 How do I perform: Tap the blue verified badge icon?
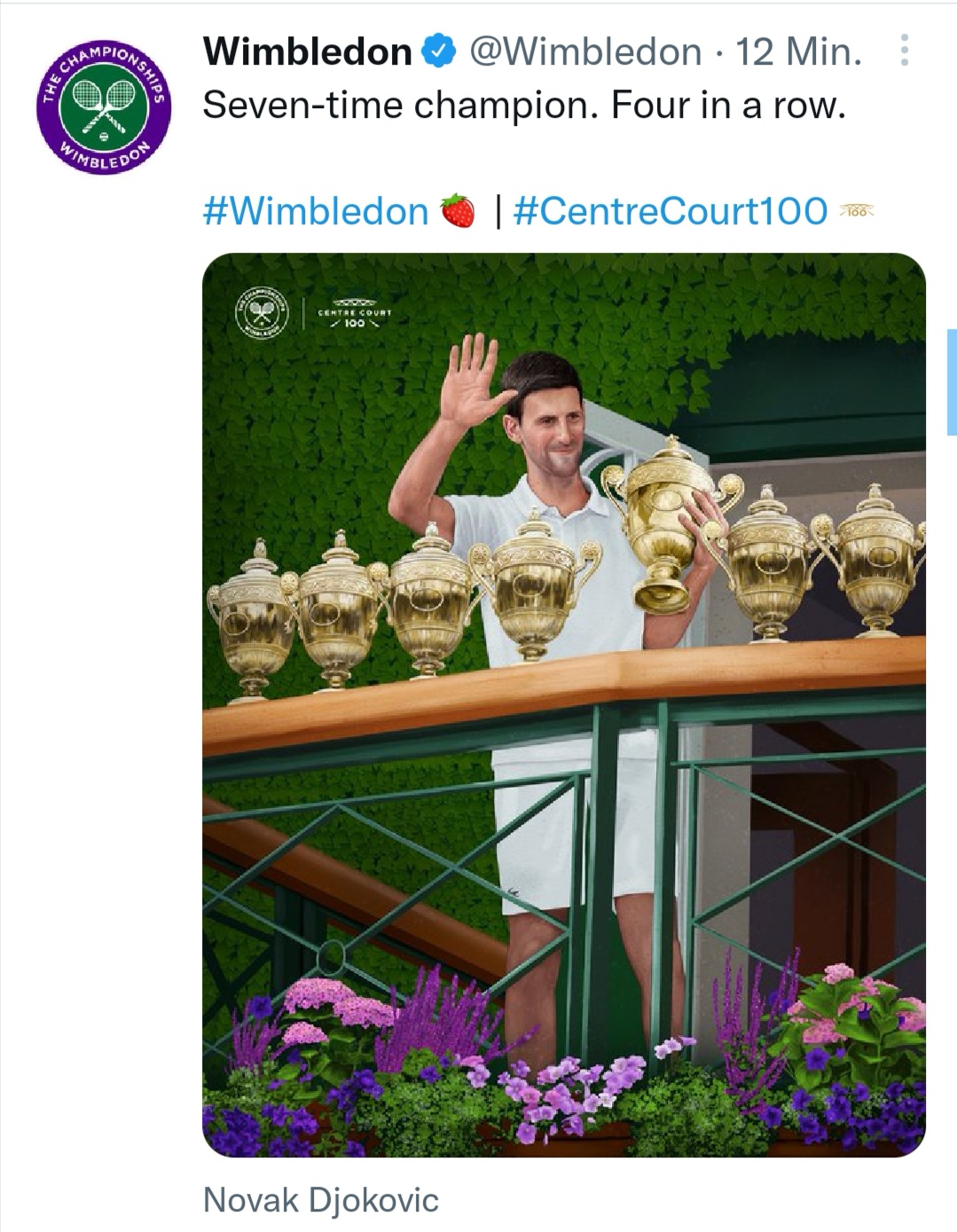coord(439,51)
